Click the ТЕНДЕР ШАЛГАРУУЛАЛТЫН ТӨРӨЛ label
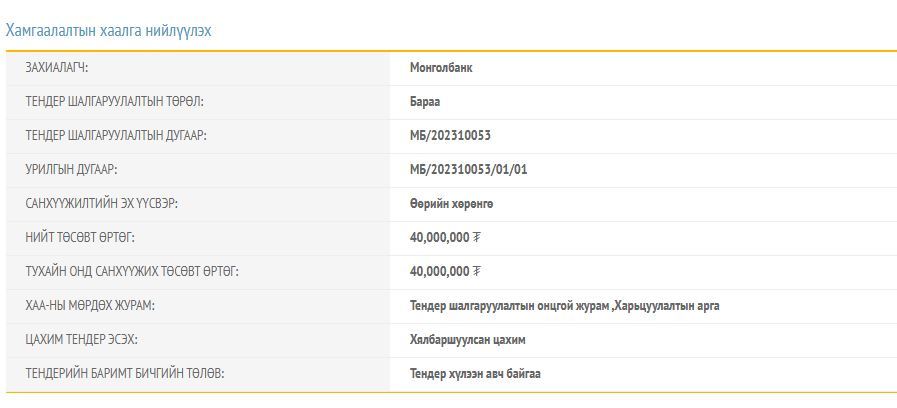Screen dimensions: 897x408 coord(114,102)
